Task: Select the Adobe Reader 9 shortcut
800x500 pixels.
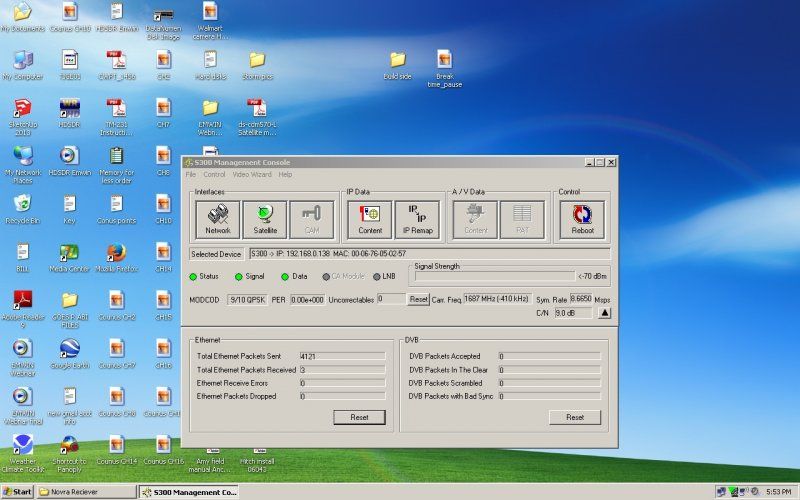Action: [22, 309]
